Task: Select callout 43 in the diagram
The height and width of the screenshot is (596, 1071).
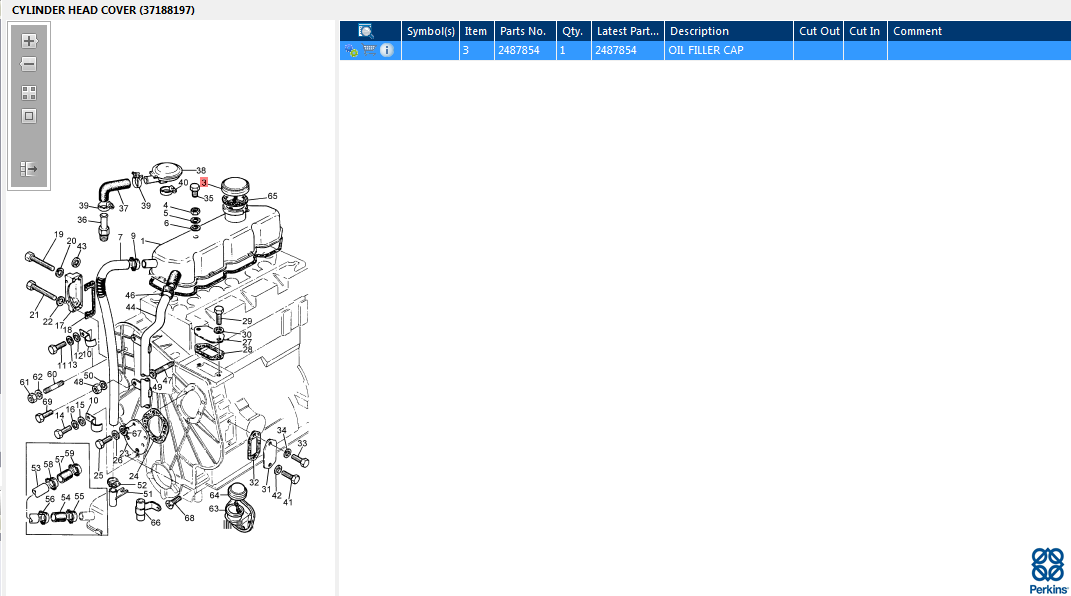Action: (82, 246)
